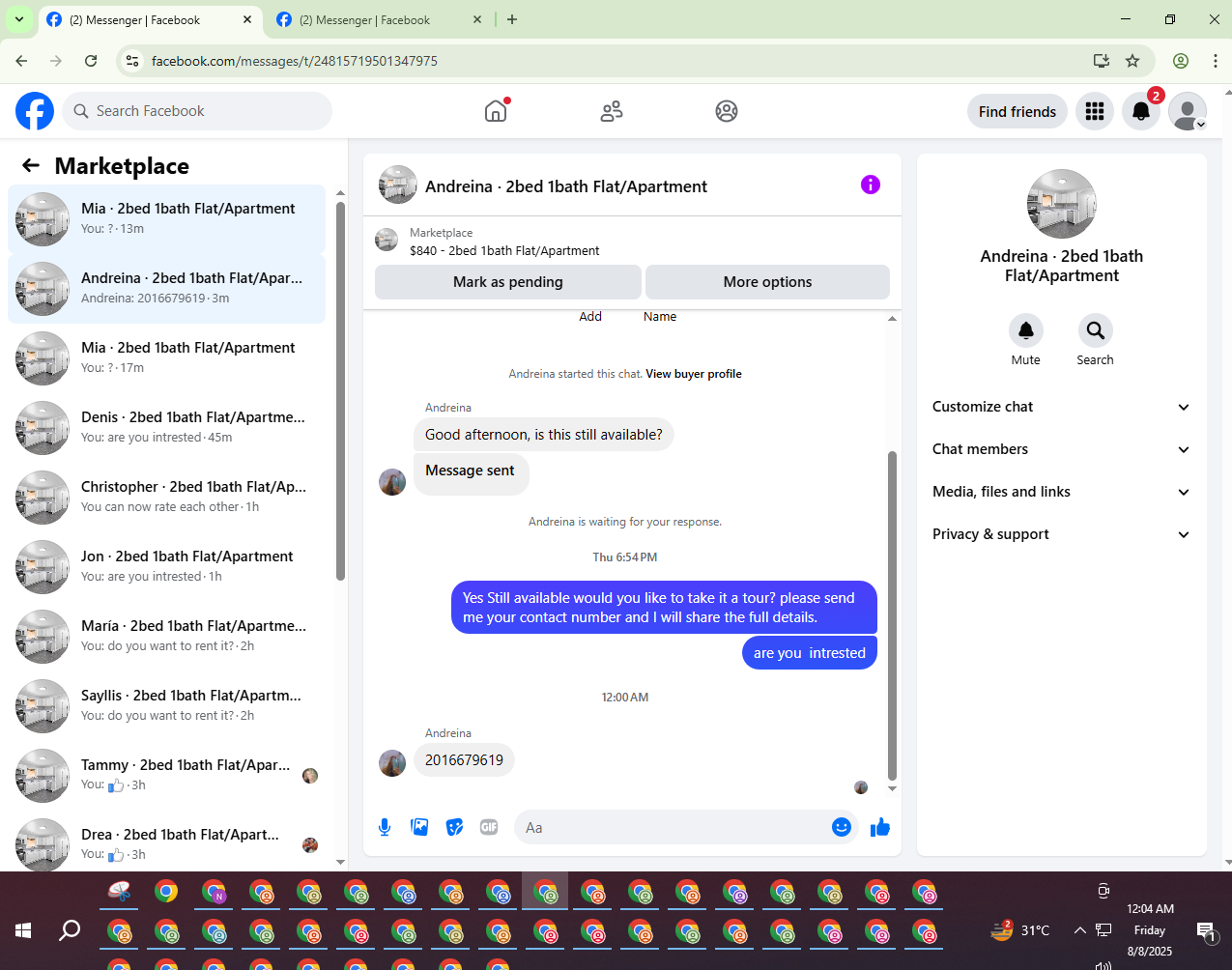This screenshot has width=1232, height=970.
Task: Open the Chrome three-dot menu
Action: click(x=1215, y=61)
